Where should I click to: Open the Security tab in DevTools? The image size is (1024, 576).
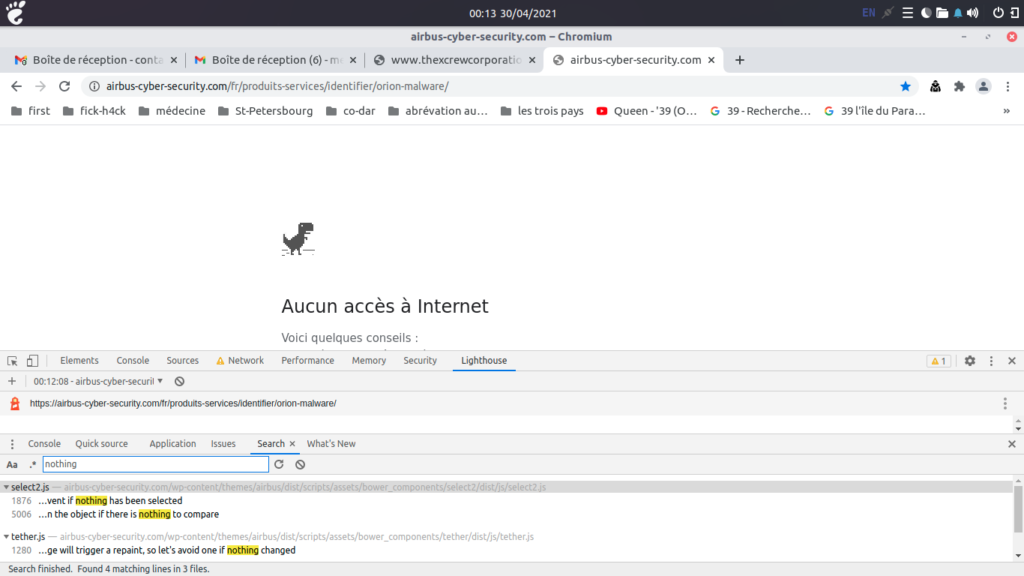coord(420,360)
